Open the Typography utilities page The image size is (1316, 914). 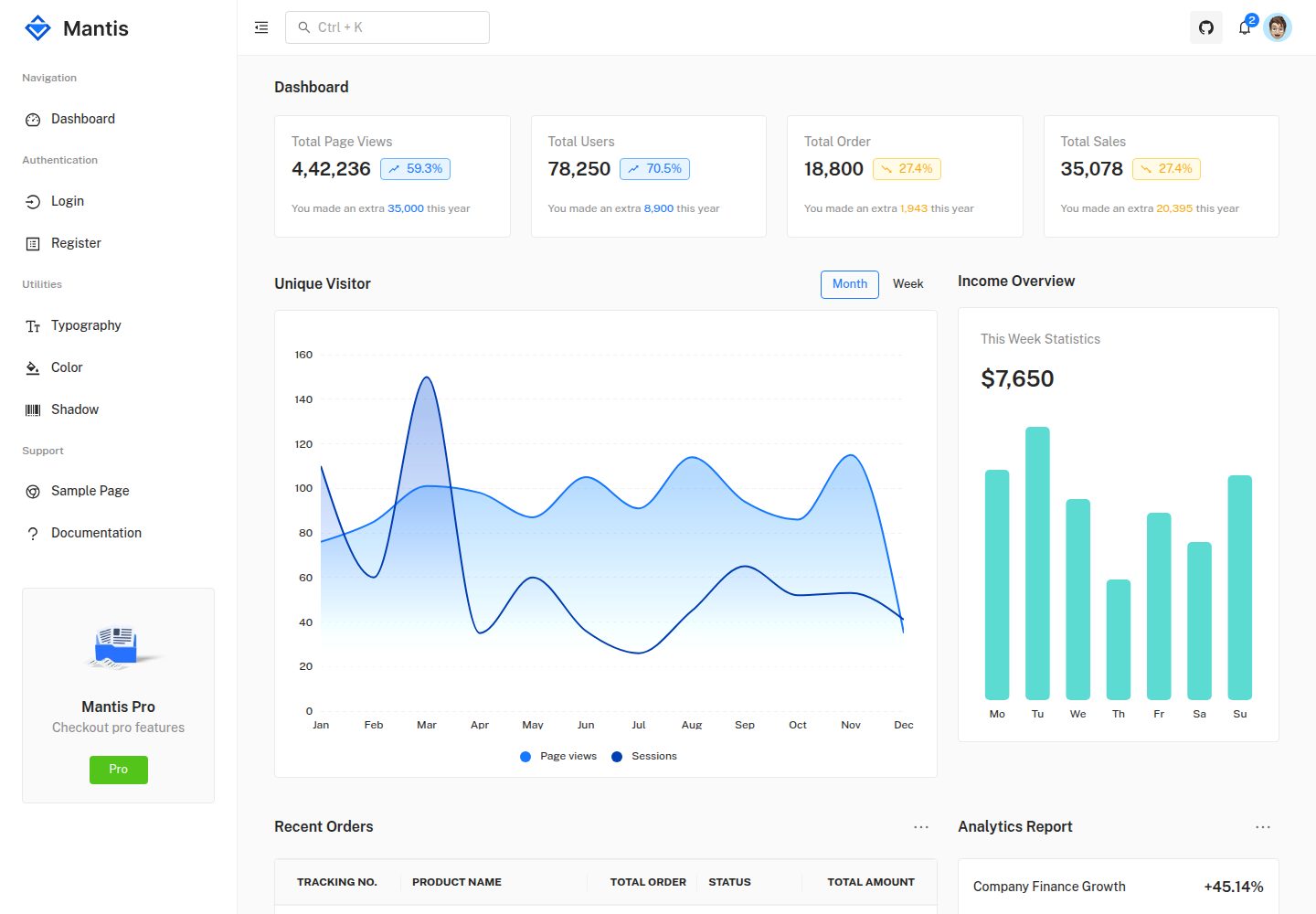118,325
